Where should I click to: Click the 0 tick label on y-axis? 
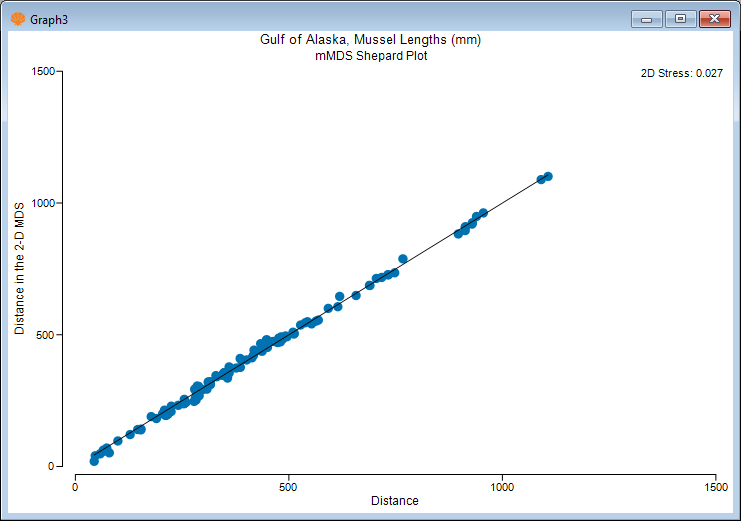click(x=54, y=466)
